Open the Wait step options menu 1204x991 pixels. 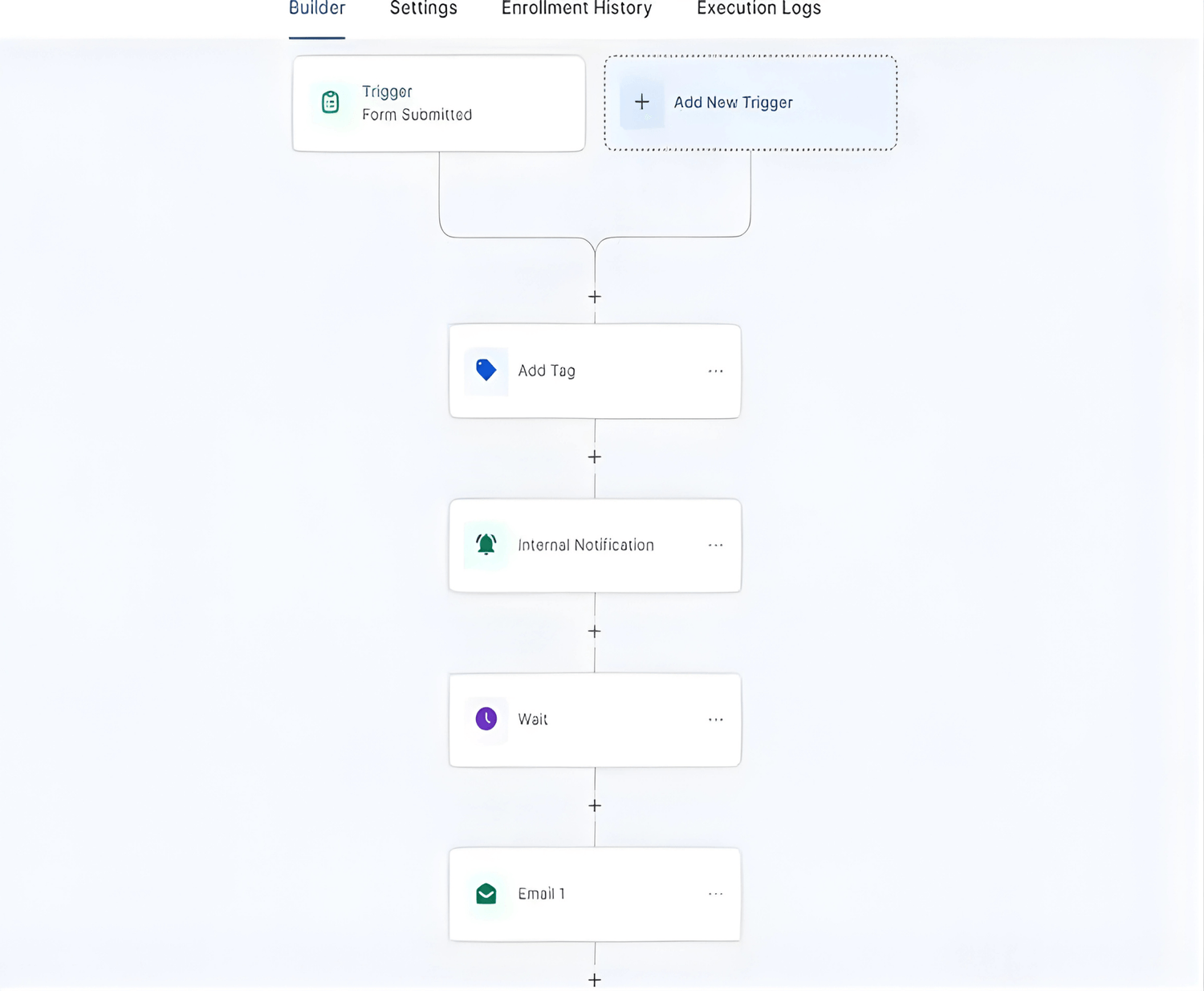[x=715, y=720]
